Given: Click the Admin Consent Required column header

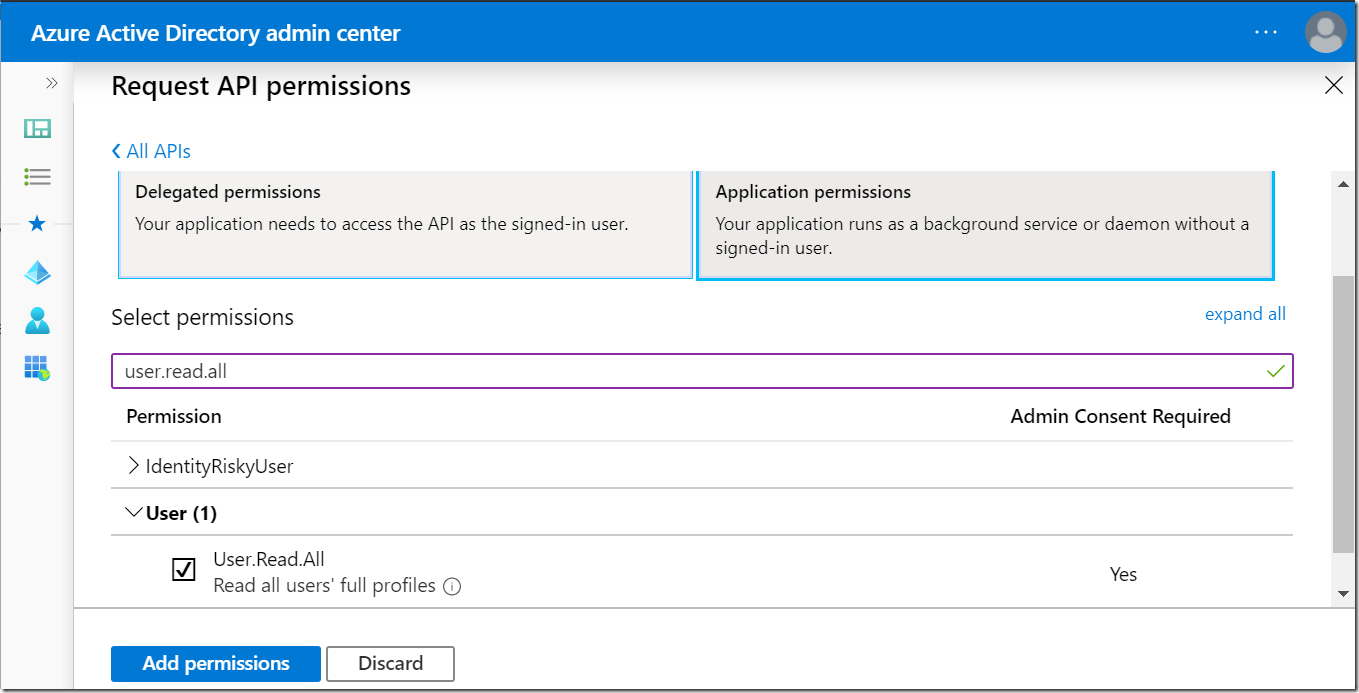Looking at the screenshot, I should click(1120, 416).
